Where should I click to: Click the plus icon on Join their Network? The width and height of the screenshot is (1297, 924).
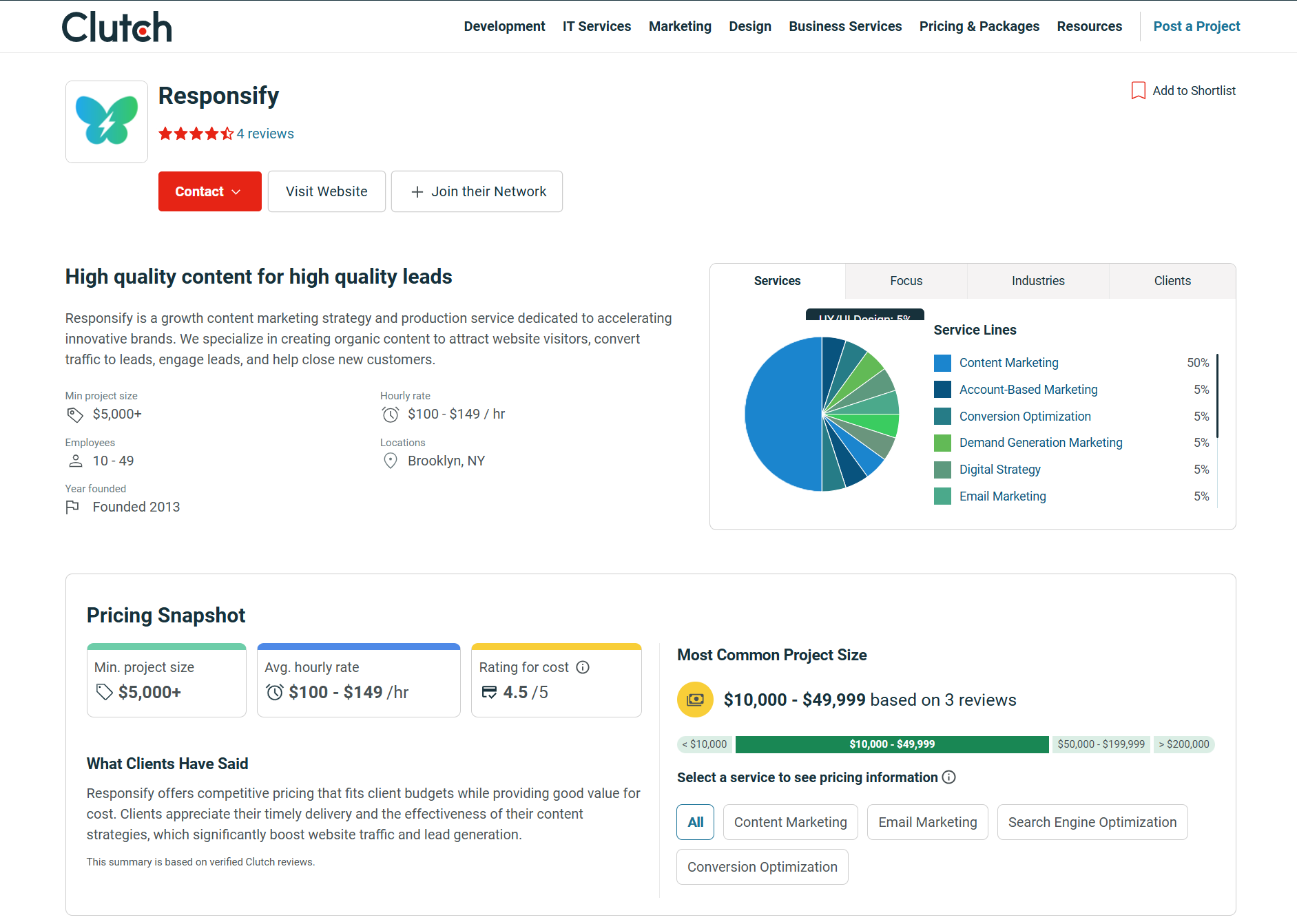tap(417, 192)
